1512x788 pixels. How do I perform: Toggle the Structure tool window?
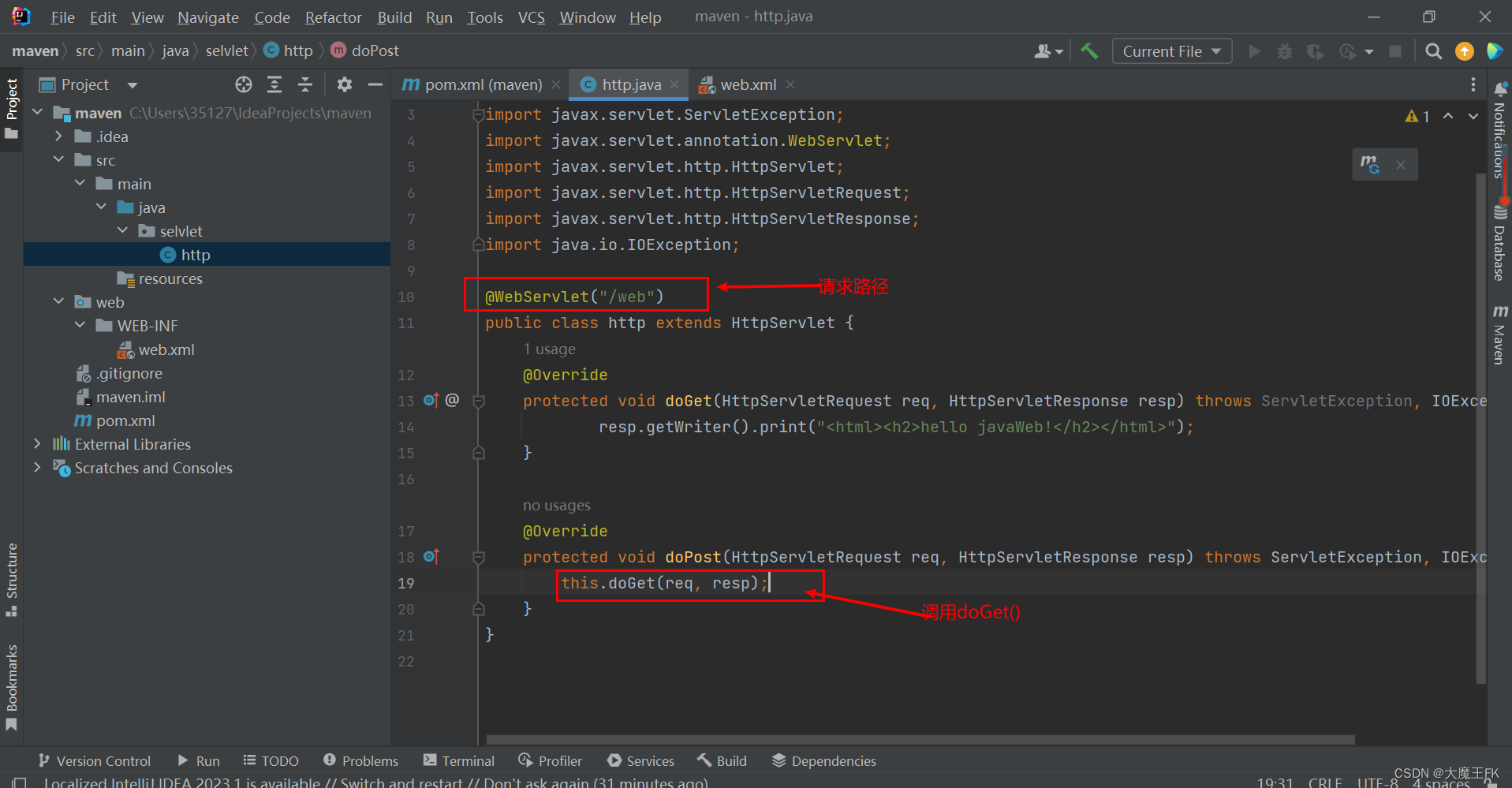pos(12,580)
